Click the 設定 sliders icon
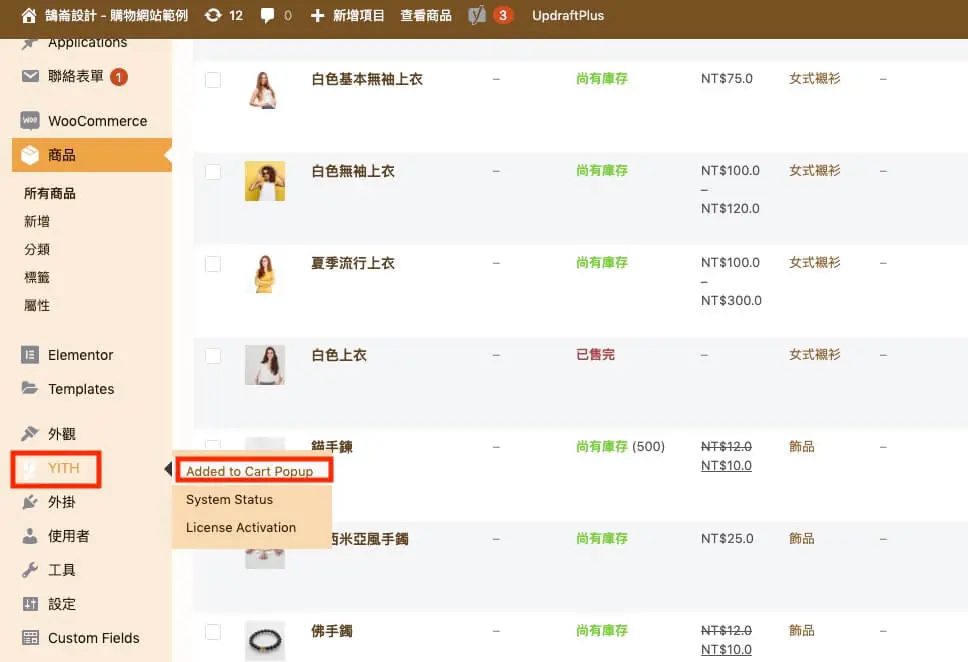This screenshot has width=968, height=662. pyautogui.click(x=30, y=604)
